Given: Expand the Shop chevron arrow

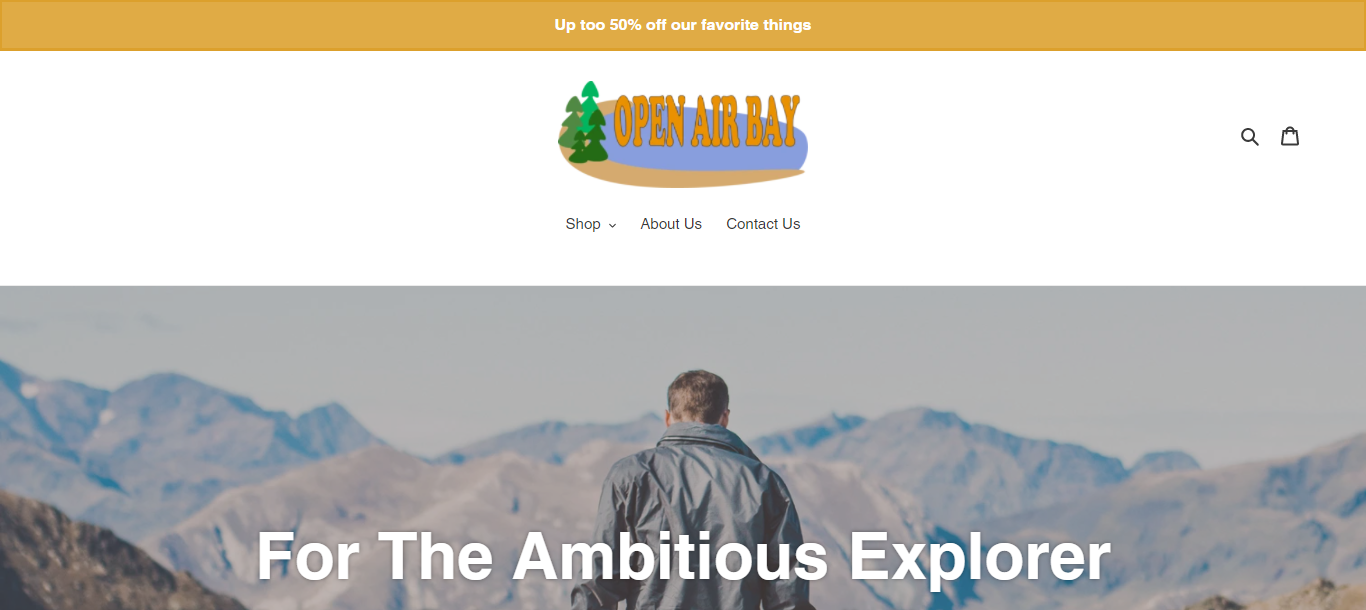Looking at the screenshot, I should (x=612, y=225).
